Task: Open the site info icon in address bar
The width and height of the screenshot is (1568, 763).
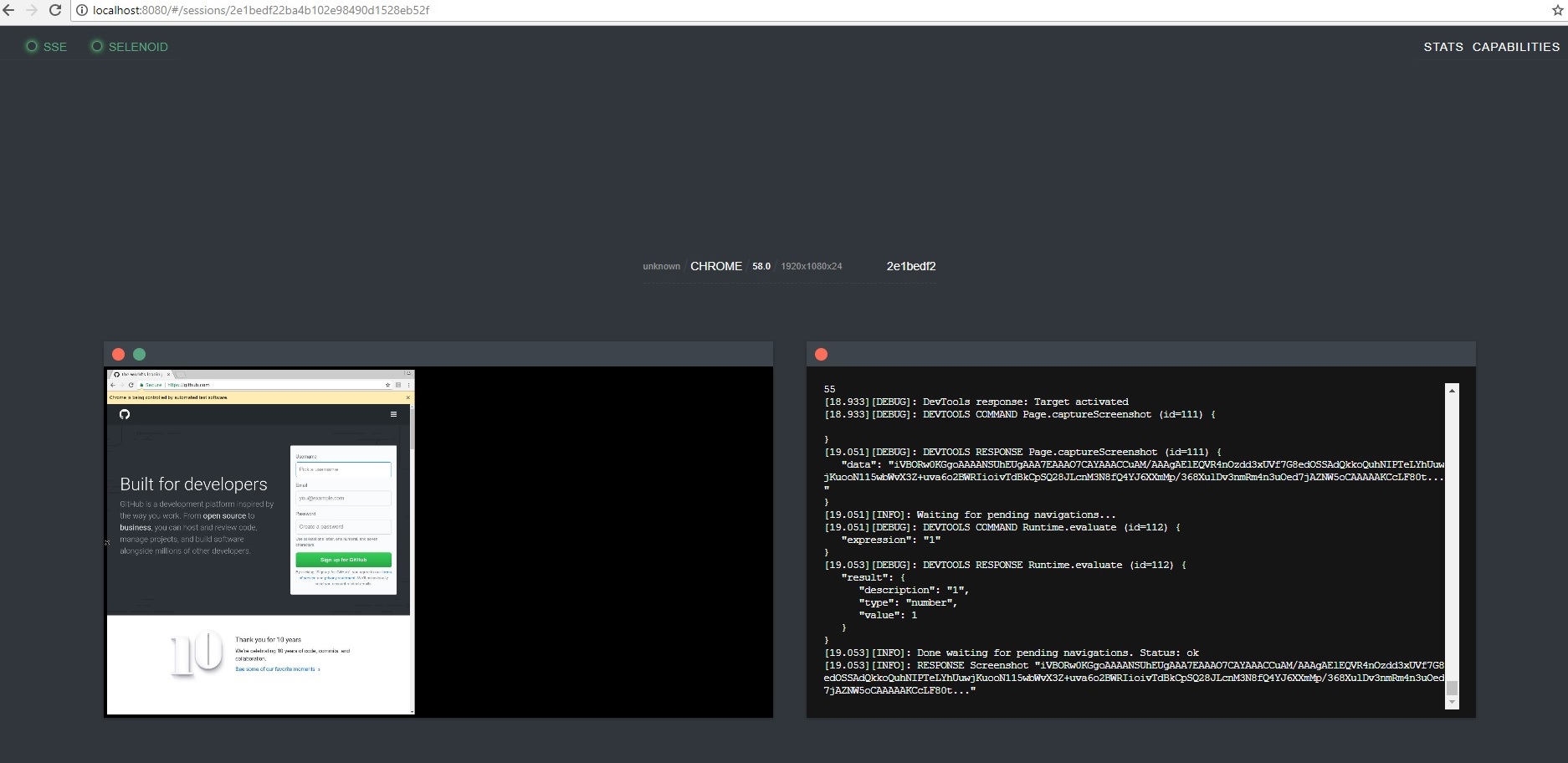Action: coord(80,11)
